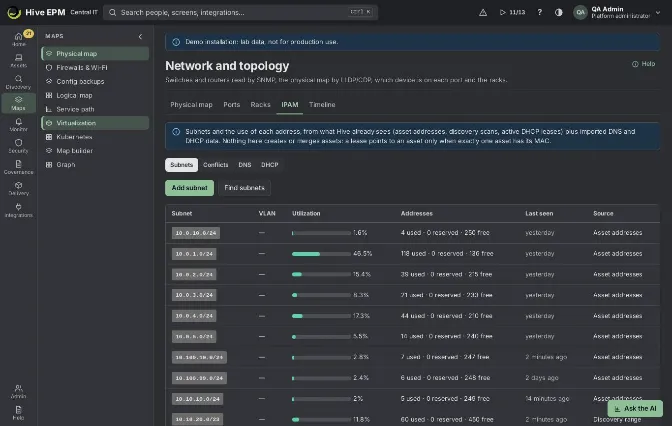Click the 46.5% utilization bar

pyautogui.click(x=321, y=254)
